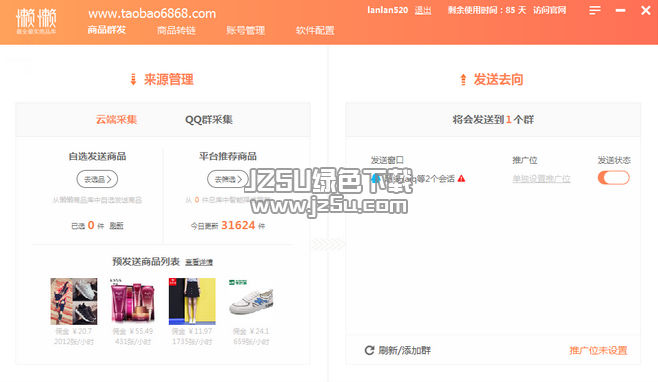Click the 推广位未设置 link

tap(598, 350)
